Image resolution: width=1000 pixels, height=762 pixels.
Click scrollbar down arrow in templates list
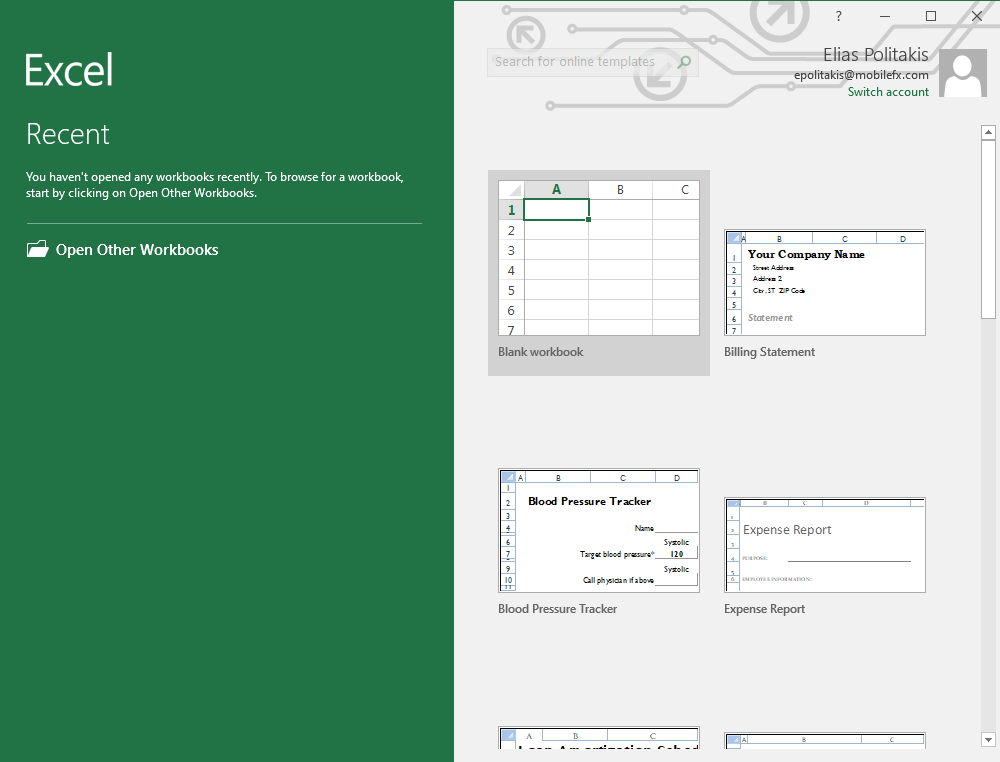[x=989, y=740]
